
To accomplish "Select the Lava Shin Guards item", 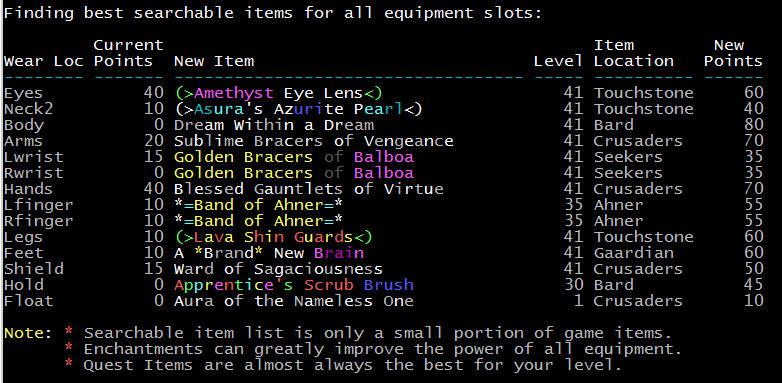I will [x=273, y=237].
